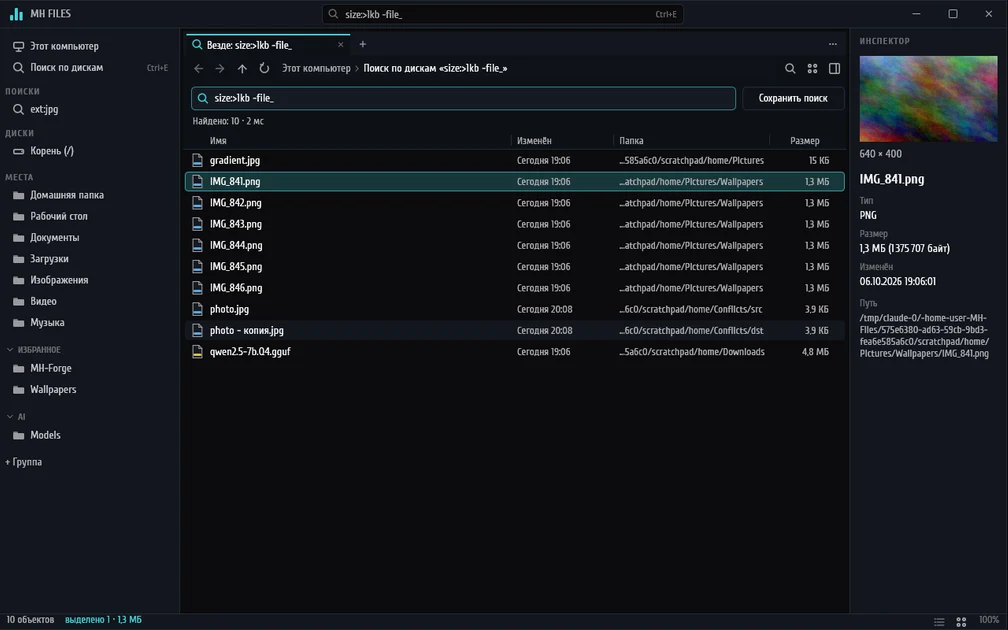Select the file photo.jpg
The height and width of the screenshot is (630, 1008).
(x=515, y=309)
